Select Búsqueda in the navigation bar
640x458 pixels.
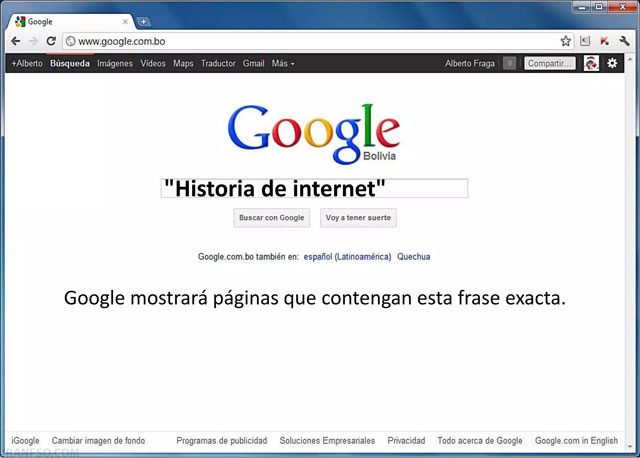pyautogui.click(x=70, y=63)
